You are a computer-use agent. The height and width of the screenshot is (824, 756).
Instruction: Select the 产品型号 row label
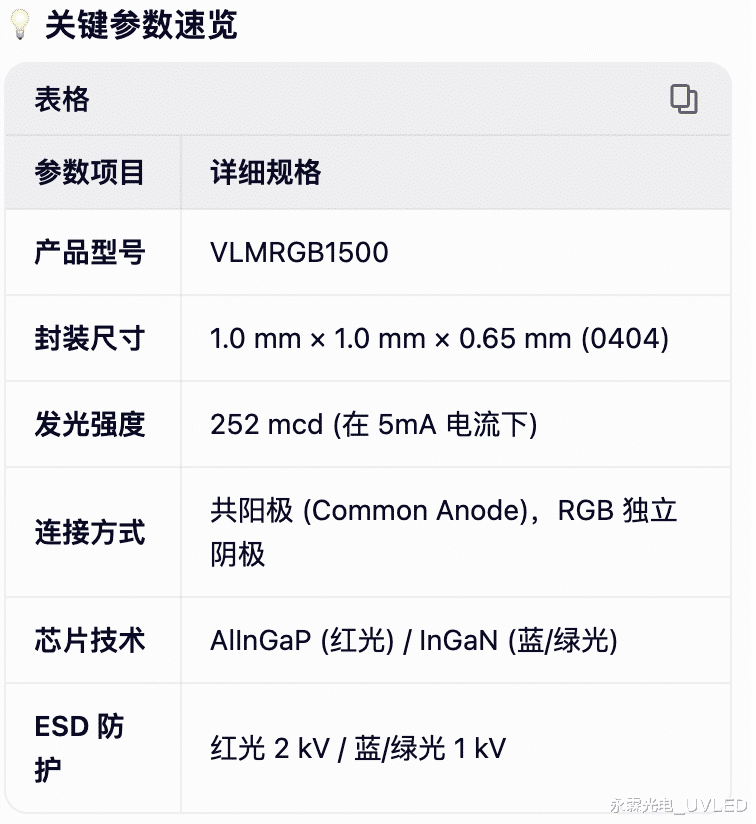90,252
